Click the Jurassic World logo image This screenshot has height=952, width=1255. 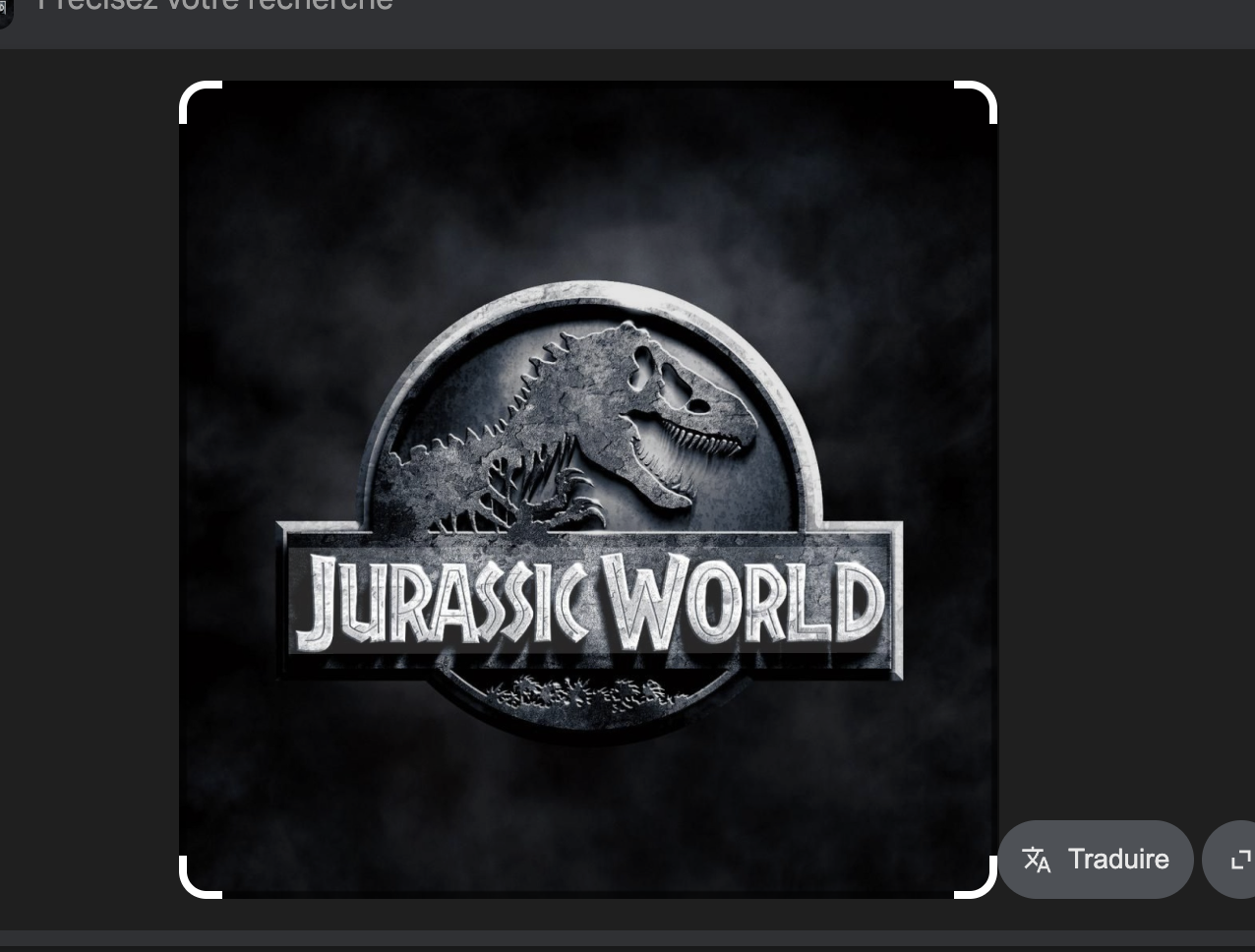pyautogui.click(x=588, y=490)
